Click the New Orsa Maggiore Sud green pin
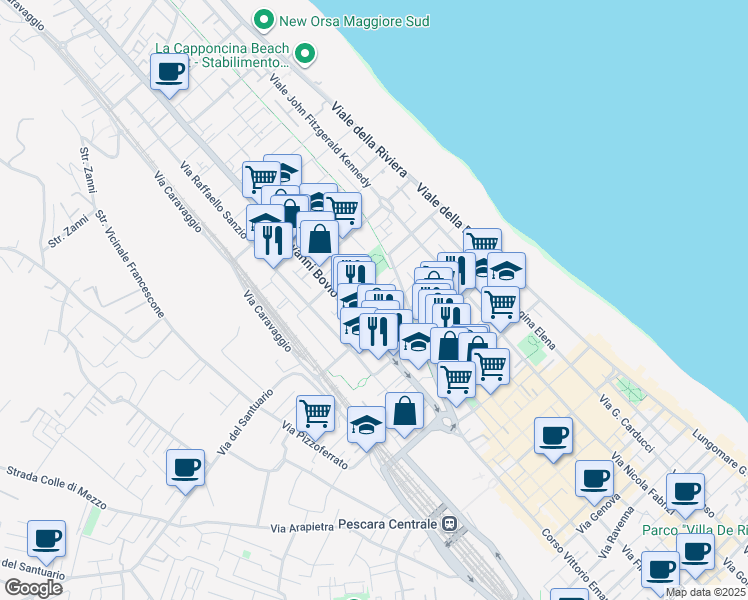748x600 pixels. pos(263,19)
